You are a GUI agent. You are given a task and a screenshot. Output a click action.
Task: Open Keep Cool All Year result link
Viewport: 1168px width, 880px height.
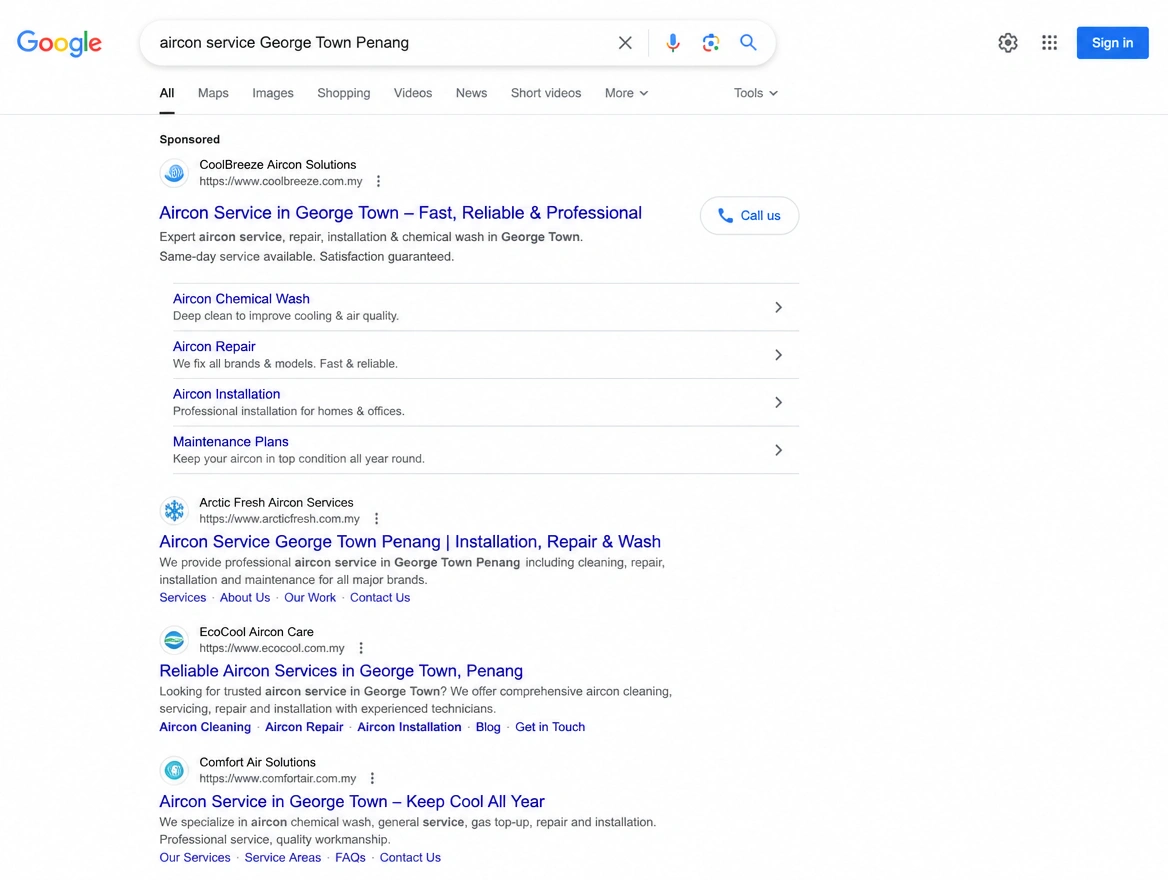coord(352,802)
